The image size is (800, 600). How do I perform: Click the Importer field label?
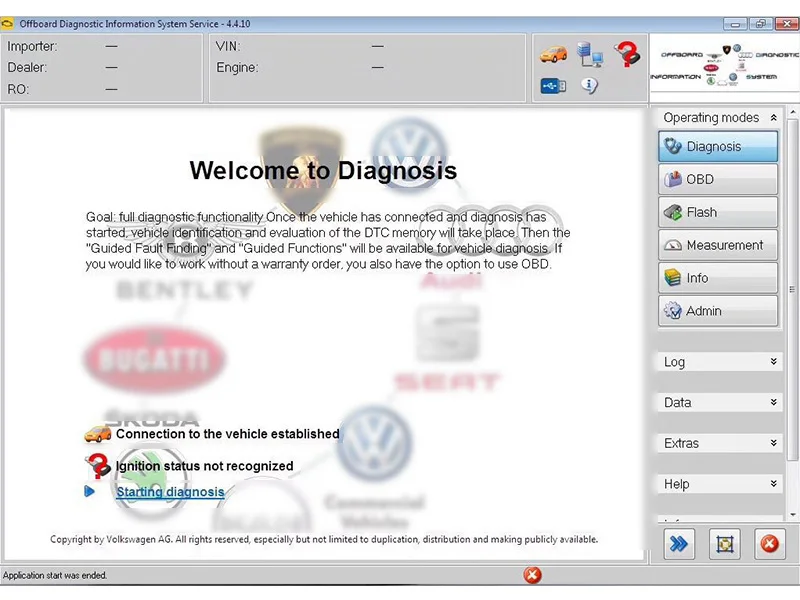[32, 46]
